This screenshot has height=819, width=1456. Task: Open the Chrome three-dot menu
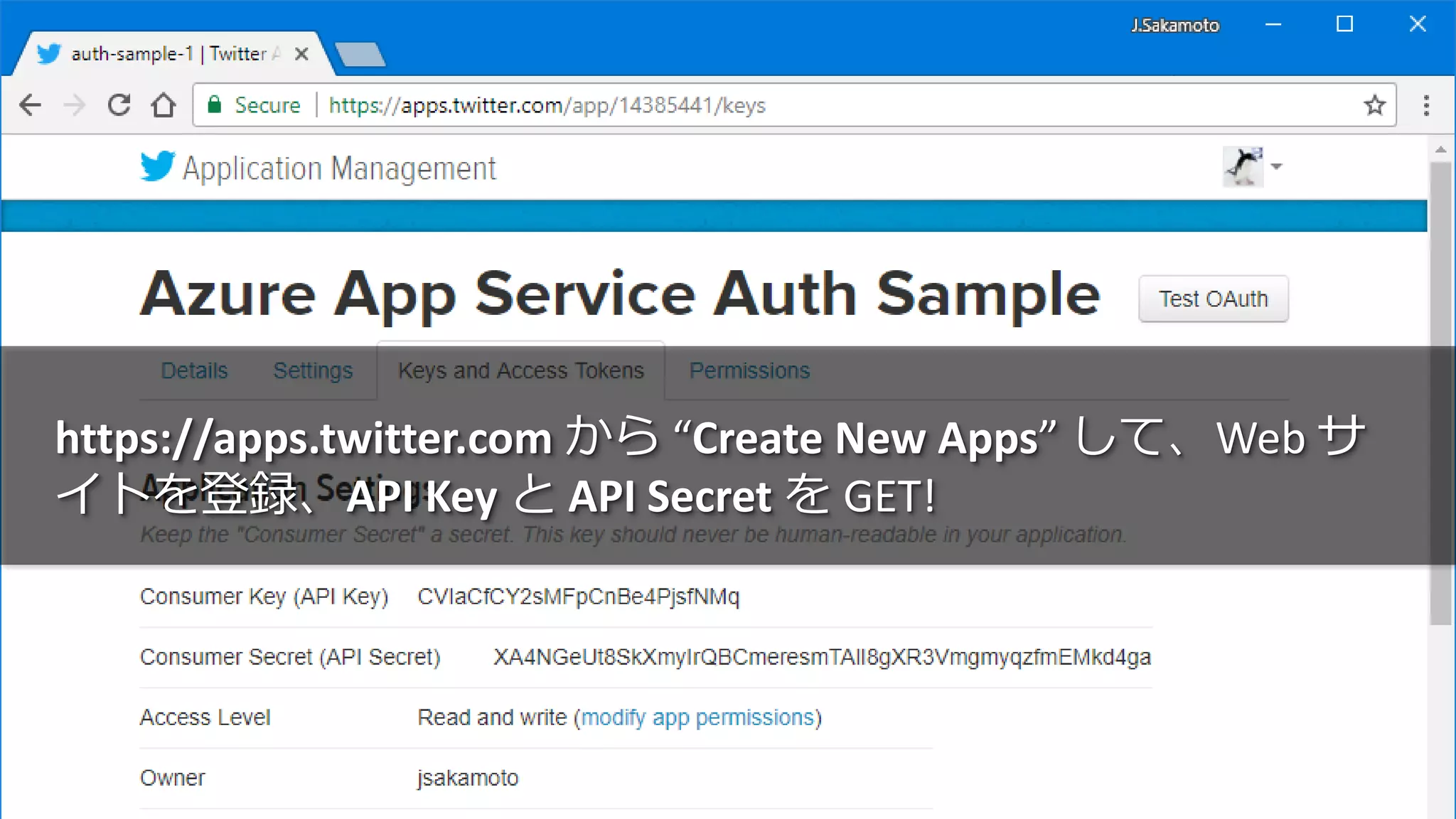coord(1426,105)
